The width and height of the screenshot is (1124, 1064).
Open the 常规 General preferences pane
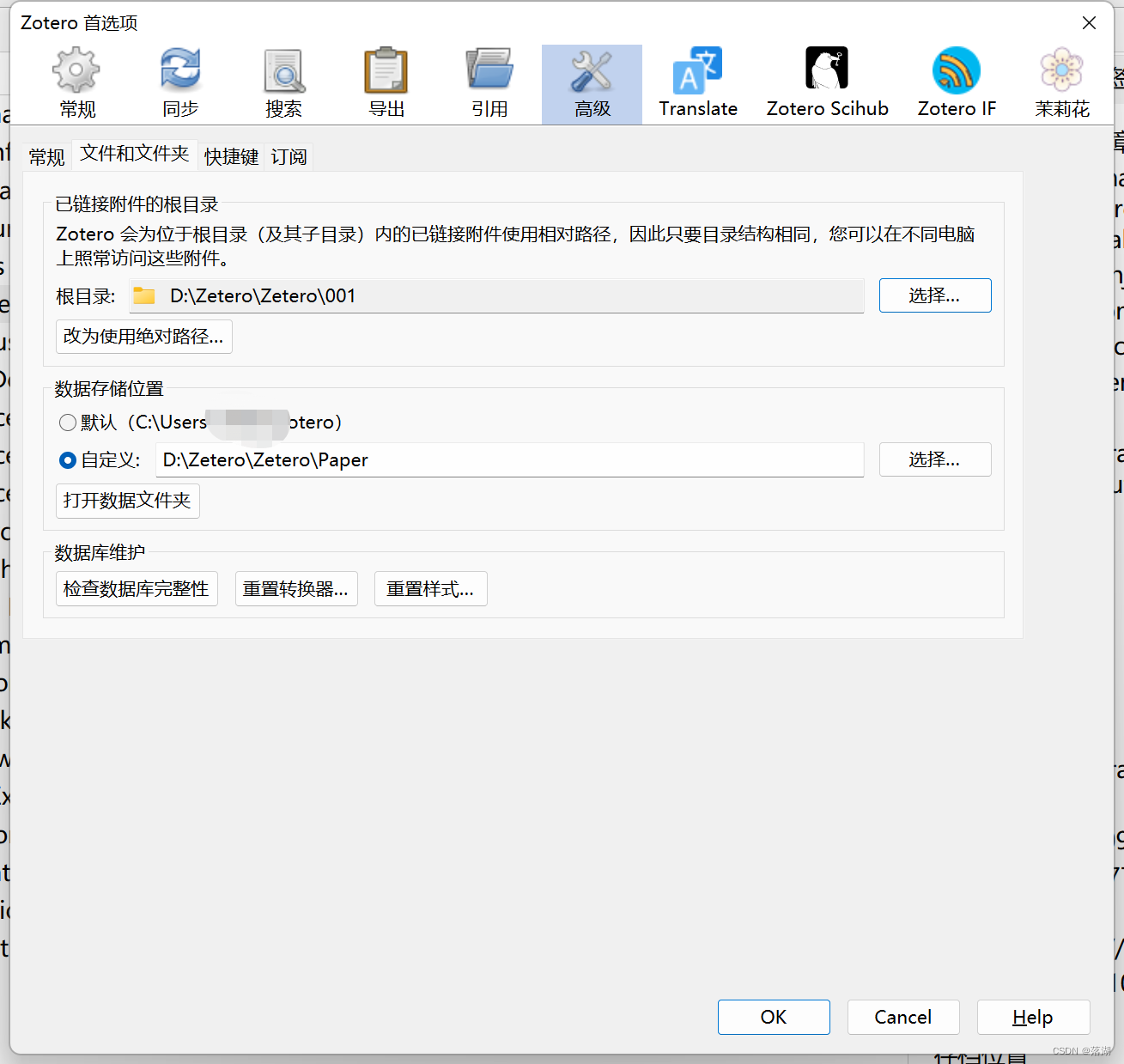click(x=77, y=84)
